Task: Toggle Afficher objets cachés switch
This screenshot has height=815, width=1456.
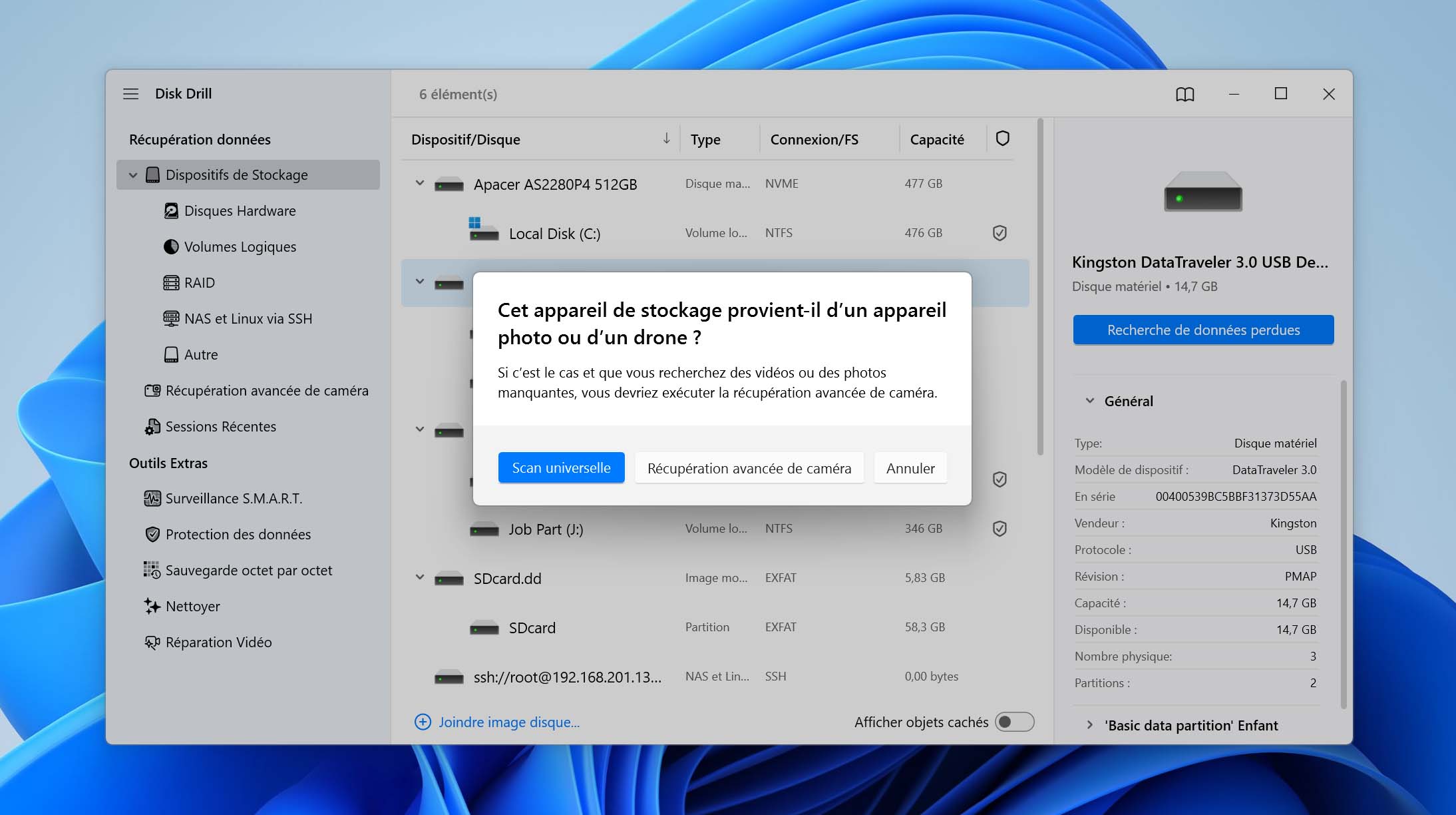Action: pyautogui.click(x=1014, y=722)
